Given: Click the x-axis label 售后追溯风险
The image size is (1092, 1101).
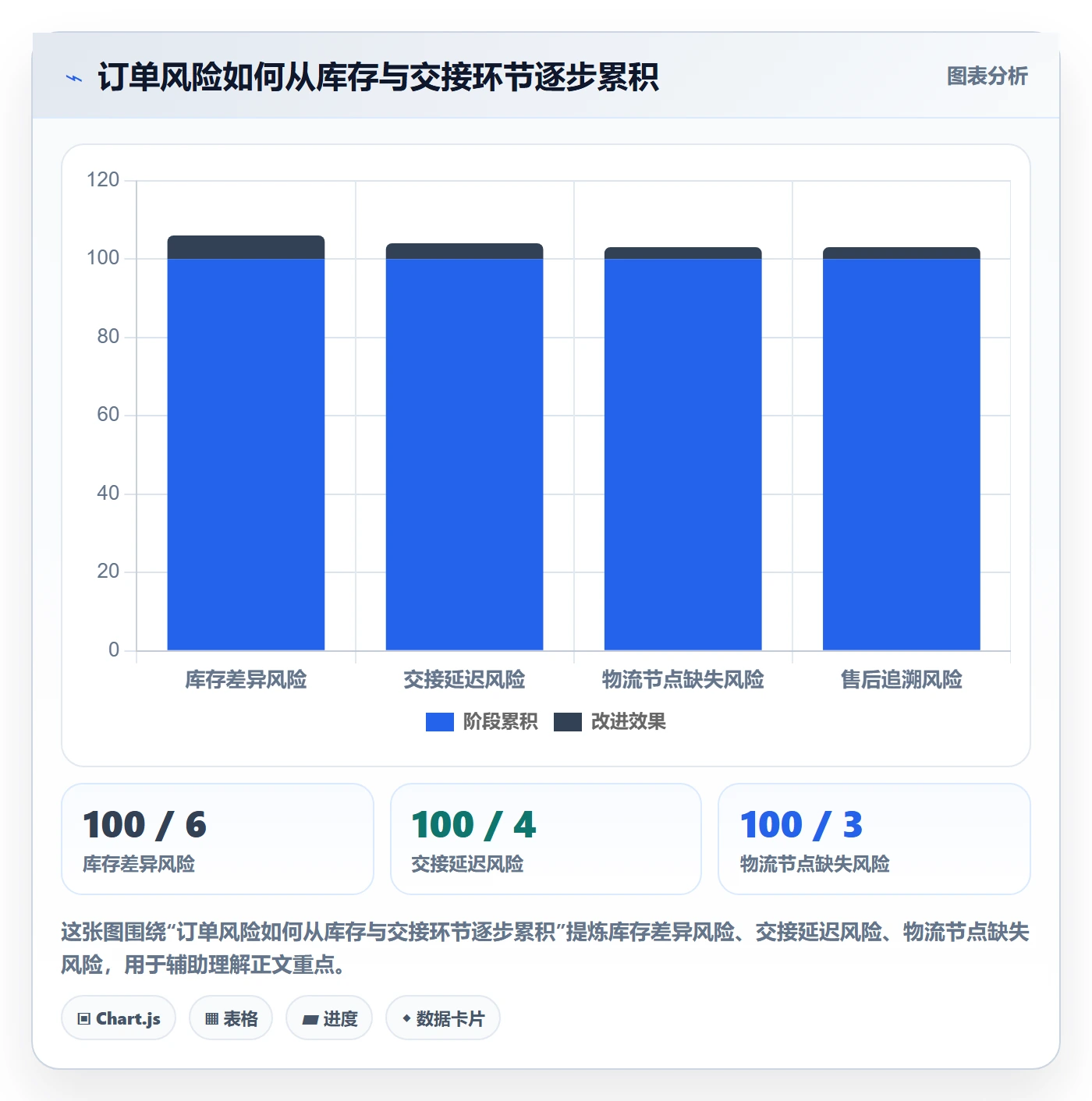Looking at the screenshot, I should (901, 680).
